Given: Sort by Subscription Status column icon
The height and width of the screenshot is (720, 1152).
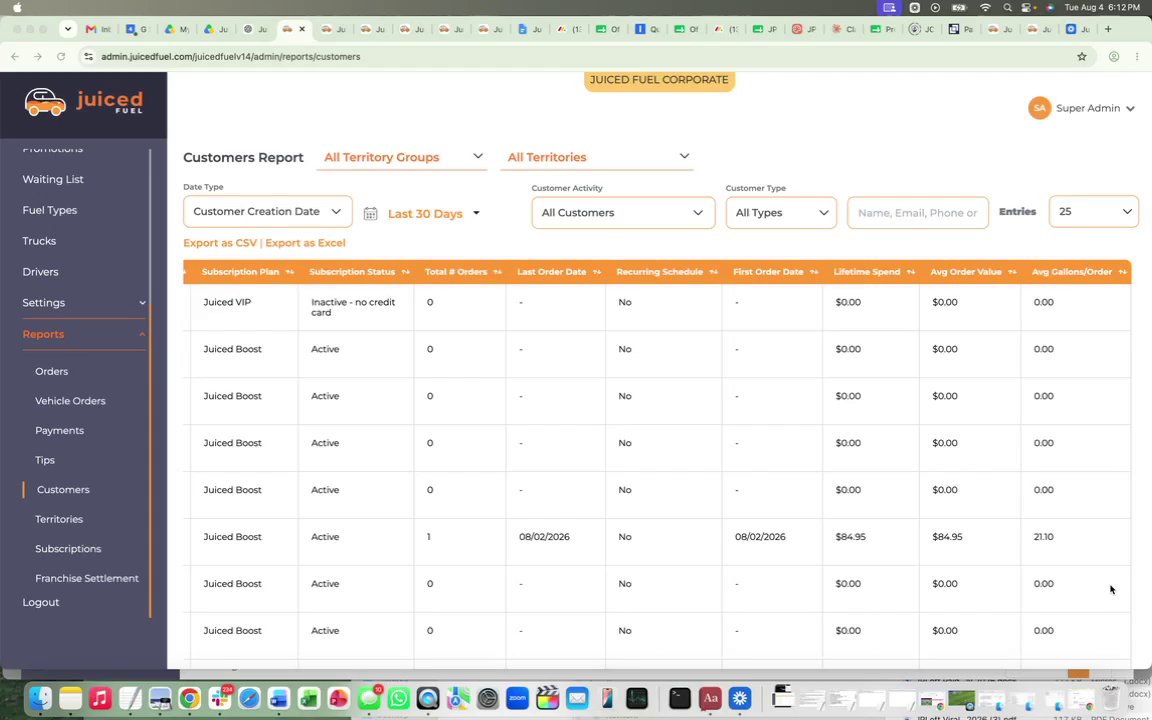Looking at the screenshot, I should click(x=406, y=272).
